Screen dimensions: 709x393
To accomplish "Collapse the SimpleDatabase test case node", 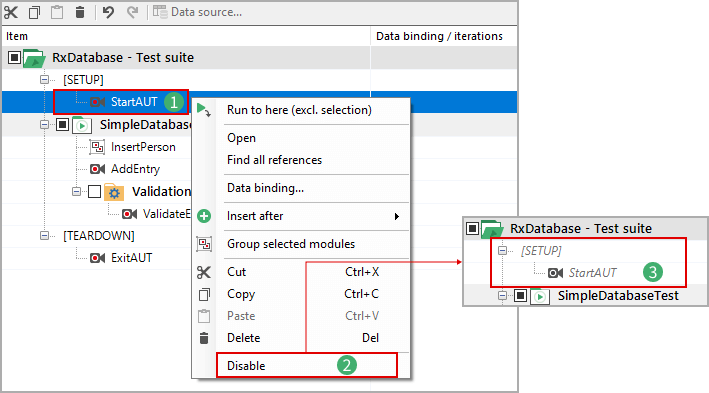I will [x=44, y=124].
